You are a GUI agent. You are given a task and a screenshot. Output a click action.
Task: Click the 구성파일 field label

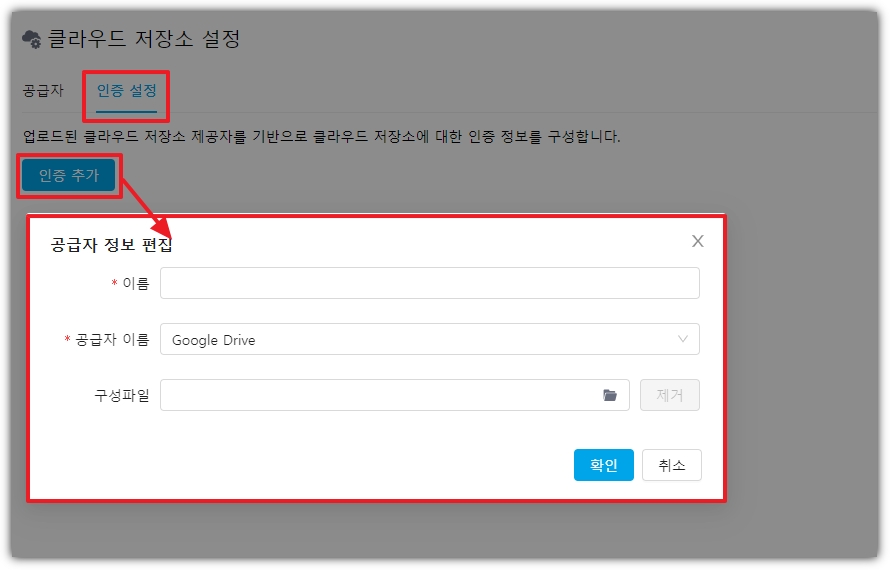[122, 396]
